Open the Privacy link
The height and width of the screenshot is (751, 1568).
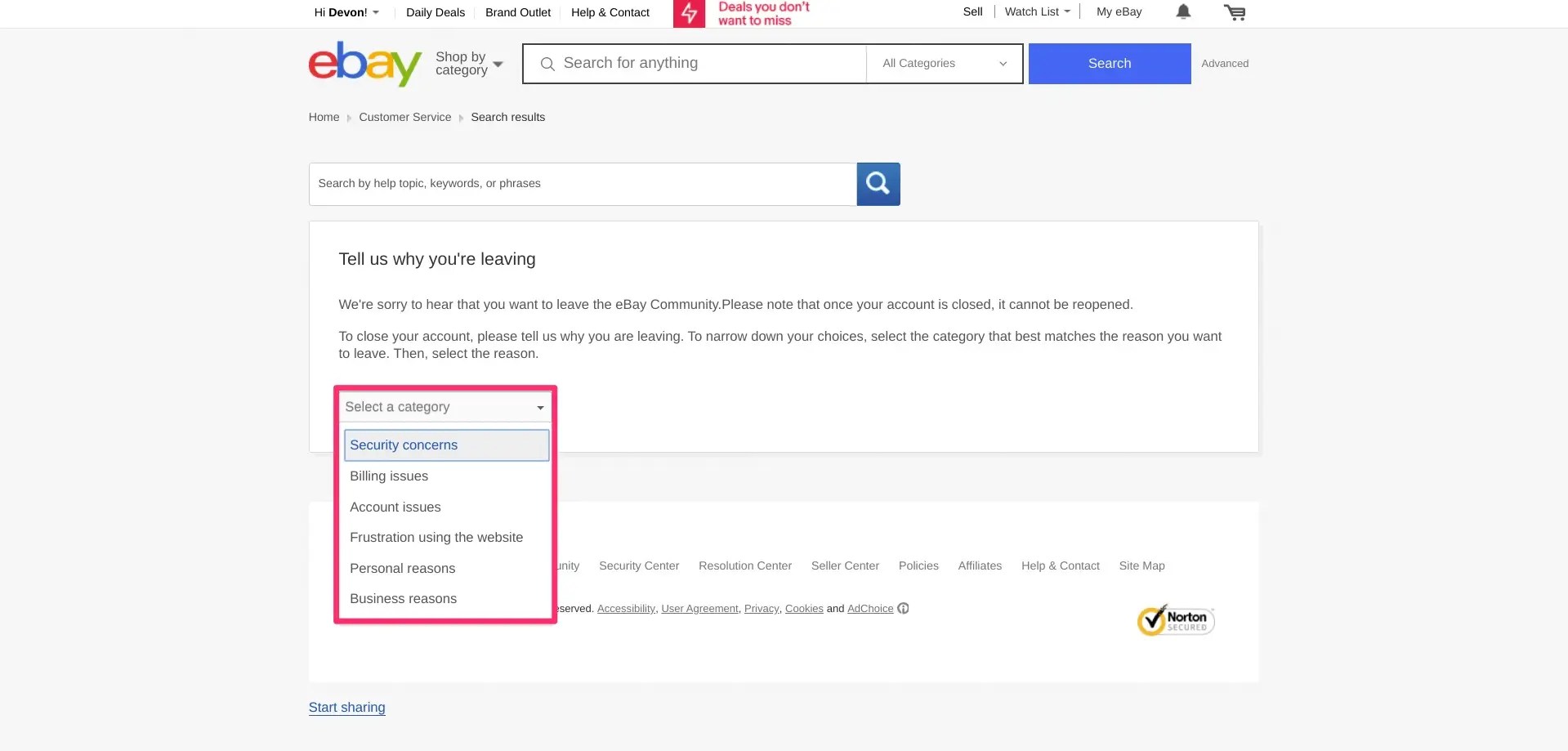tap(762, 609)
